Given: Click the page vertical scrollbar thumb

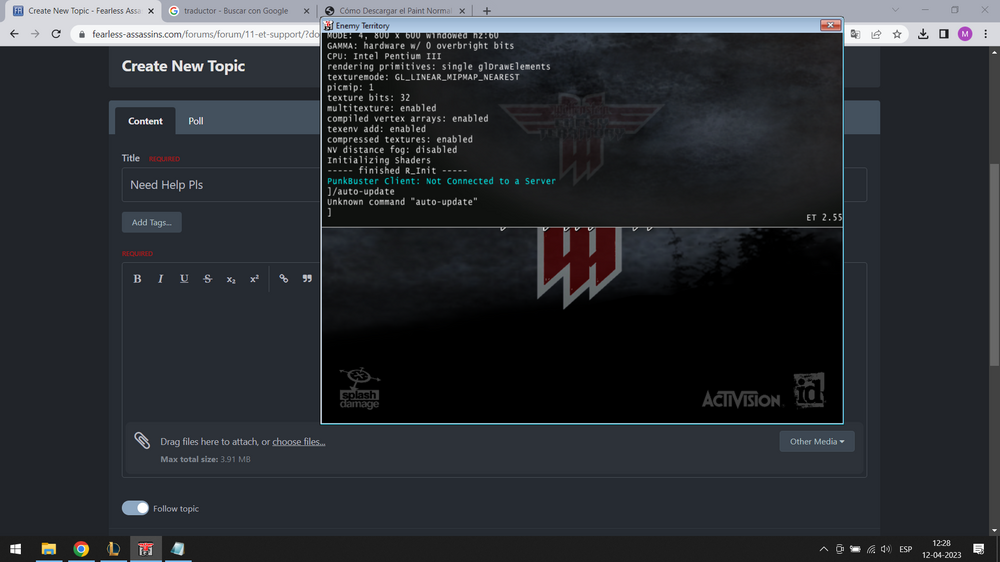Looking at the screenshot, I should coord(994,265).
